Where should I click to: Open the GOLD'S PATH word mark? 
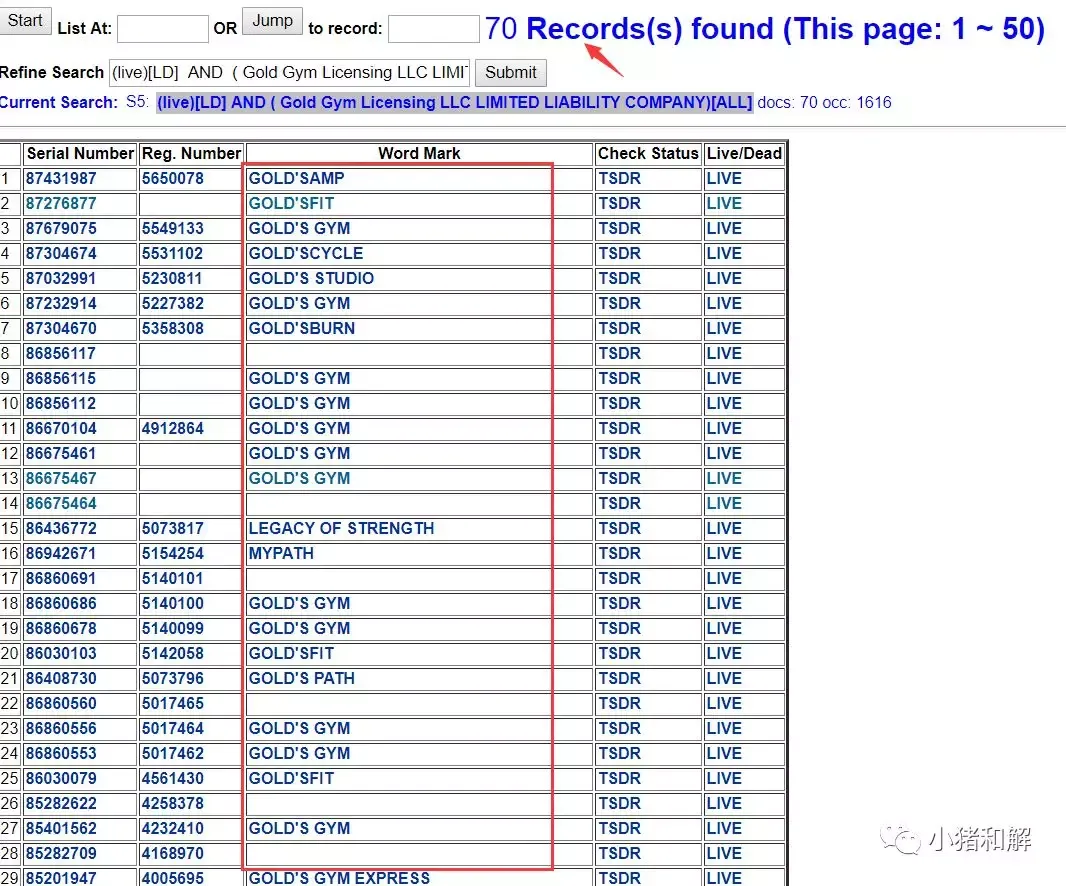pos(302,679)
